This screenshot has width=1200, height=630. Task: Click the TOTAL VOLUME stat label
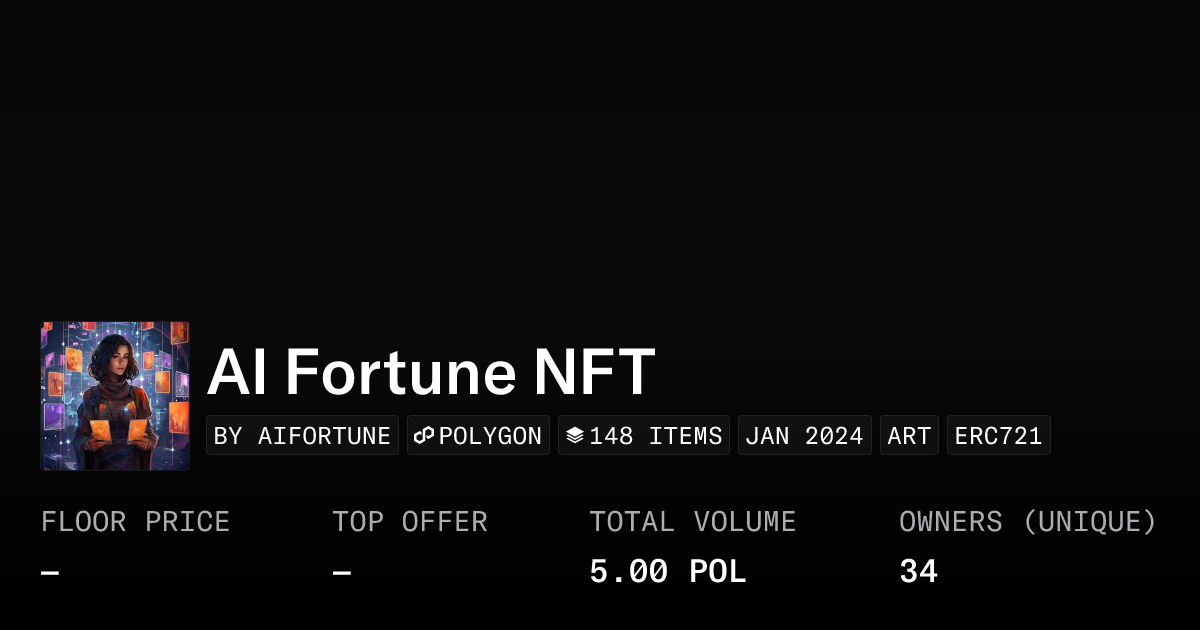[692, 522]
